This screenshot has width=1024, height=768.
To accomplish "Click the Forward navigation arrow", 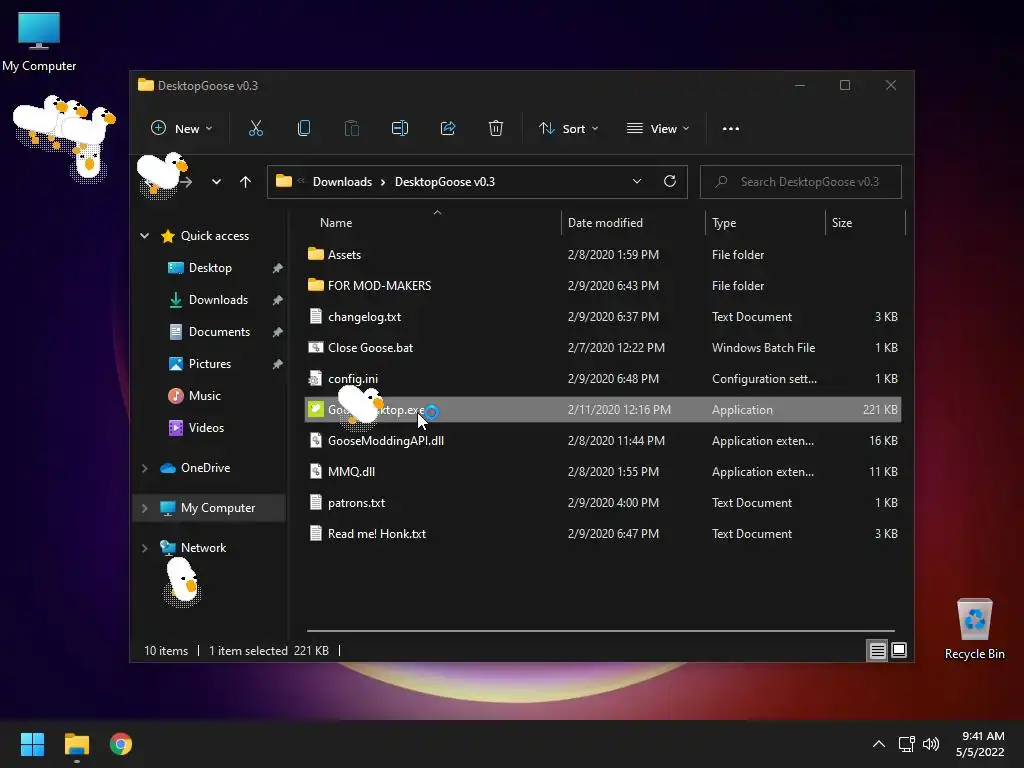I will pos(186,182).
